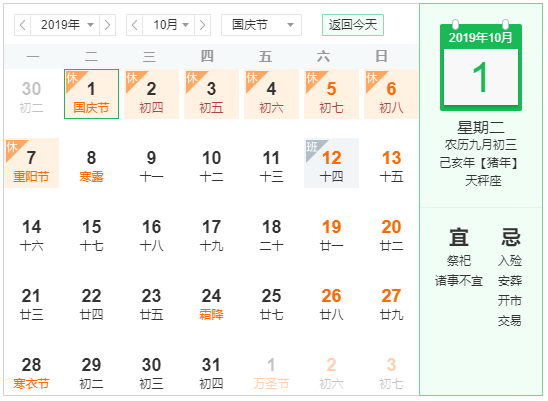
Task: Select October 11 十三 date cell
Action: pyautogui.click(x=272, y=163)
